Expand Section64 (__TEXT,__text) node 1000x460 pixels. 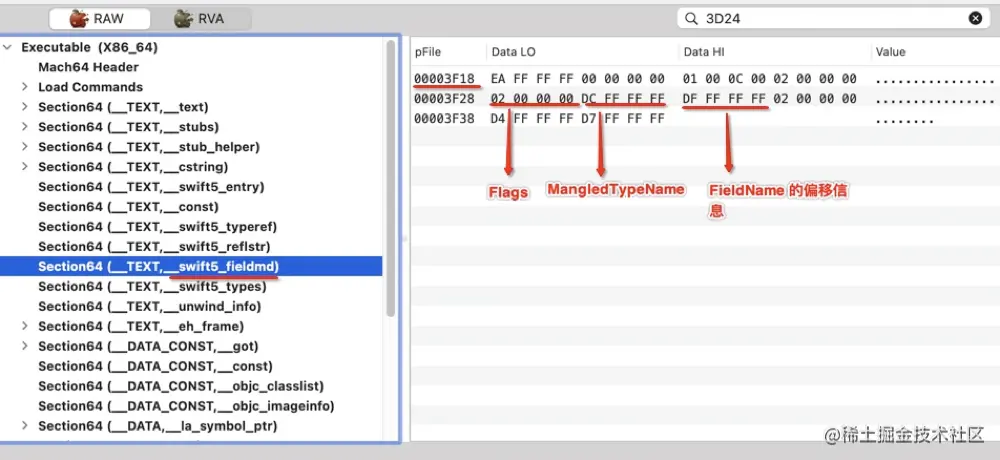coord(24,107)
